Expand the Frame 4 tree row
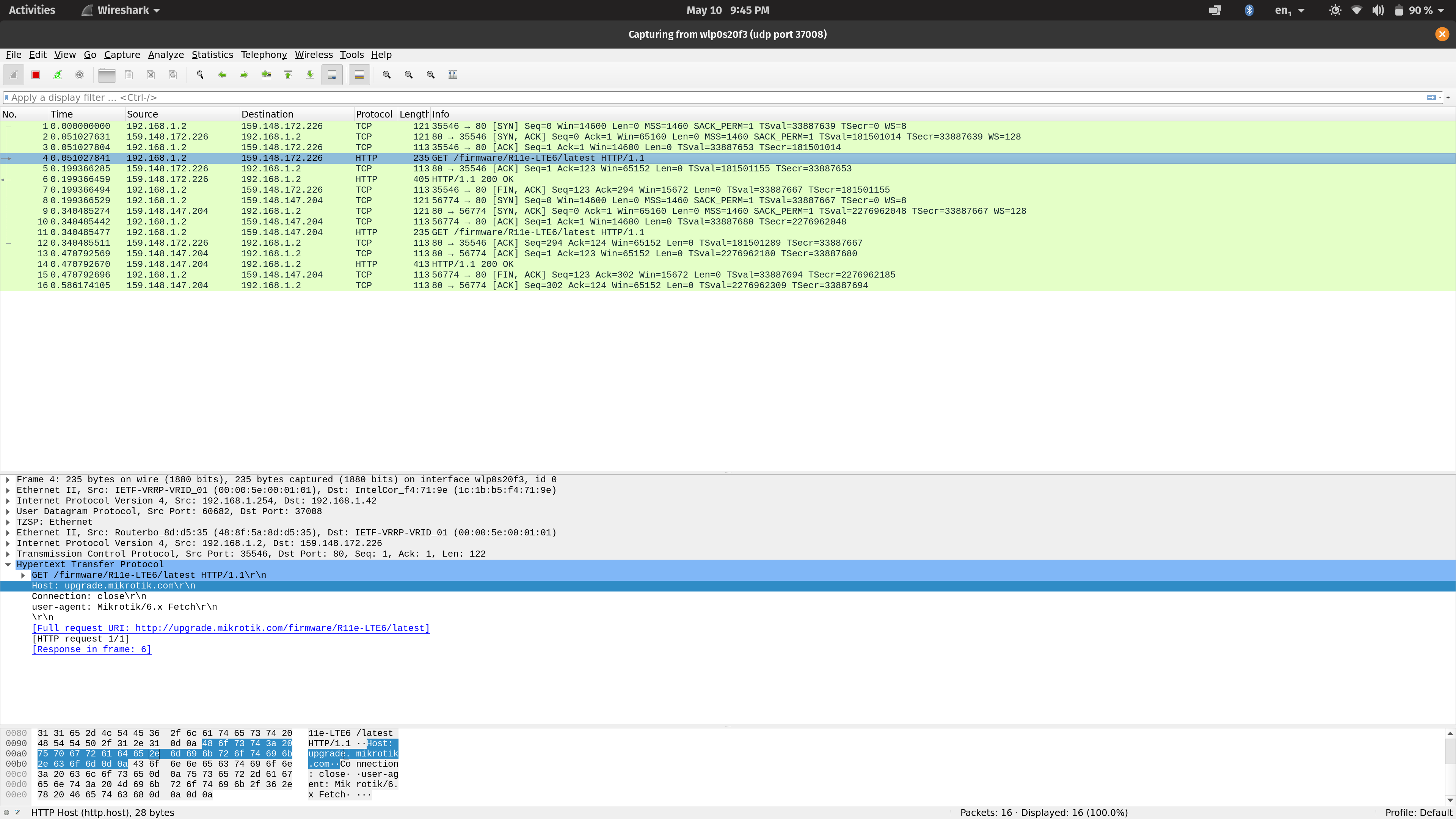 [x=8, y=479]
